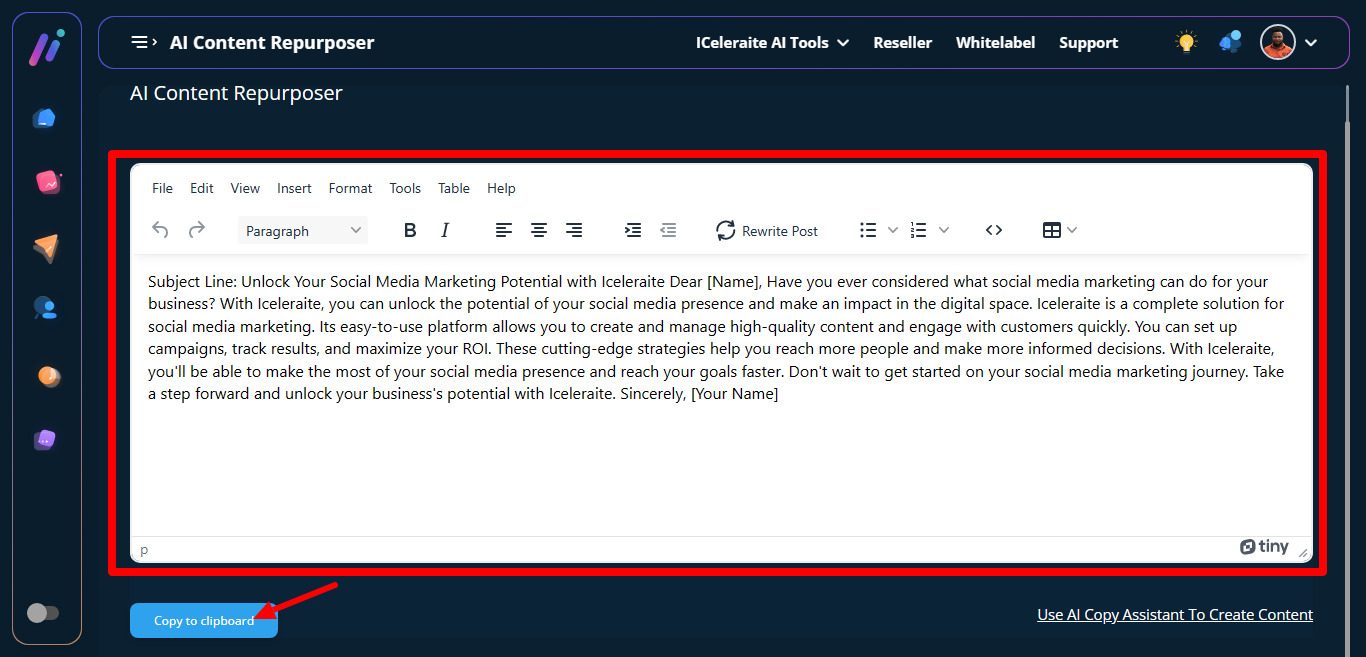Viewport: 1366px width, 657px height.
Task: Click the redo arrow icon
Action: (x=197, y=230)
